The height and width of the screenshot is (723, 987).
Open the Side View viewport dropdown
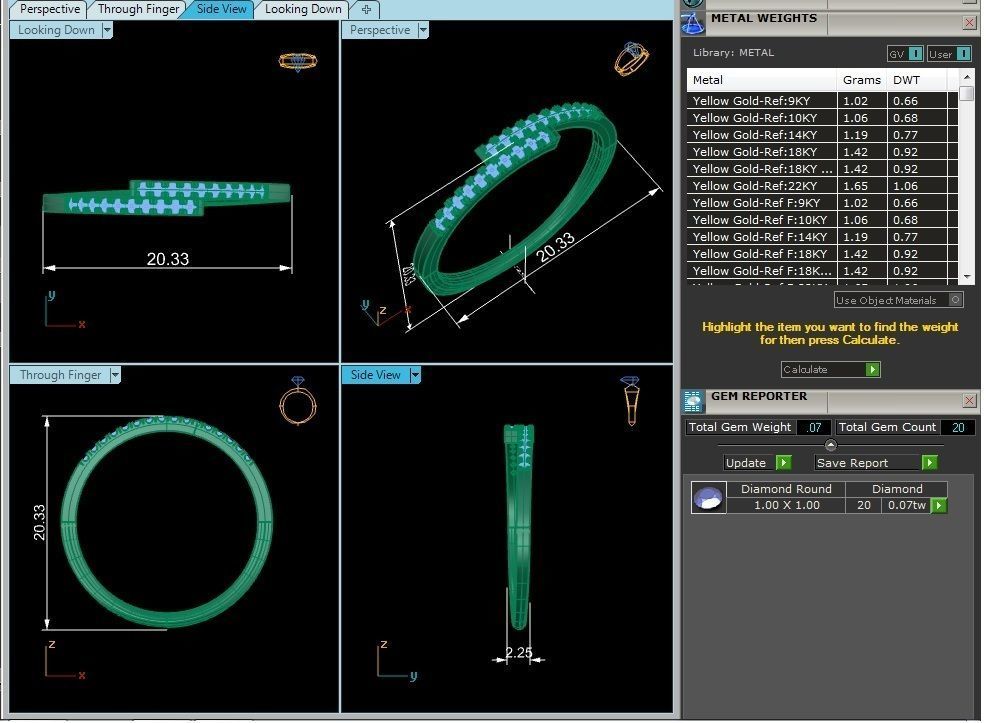click(414, 375)
